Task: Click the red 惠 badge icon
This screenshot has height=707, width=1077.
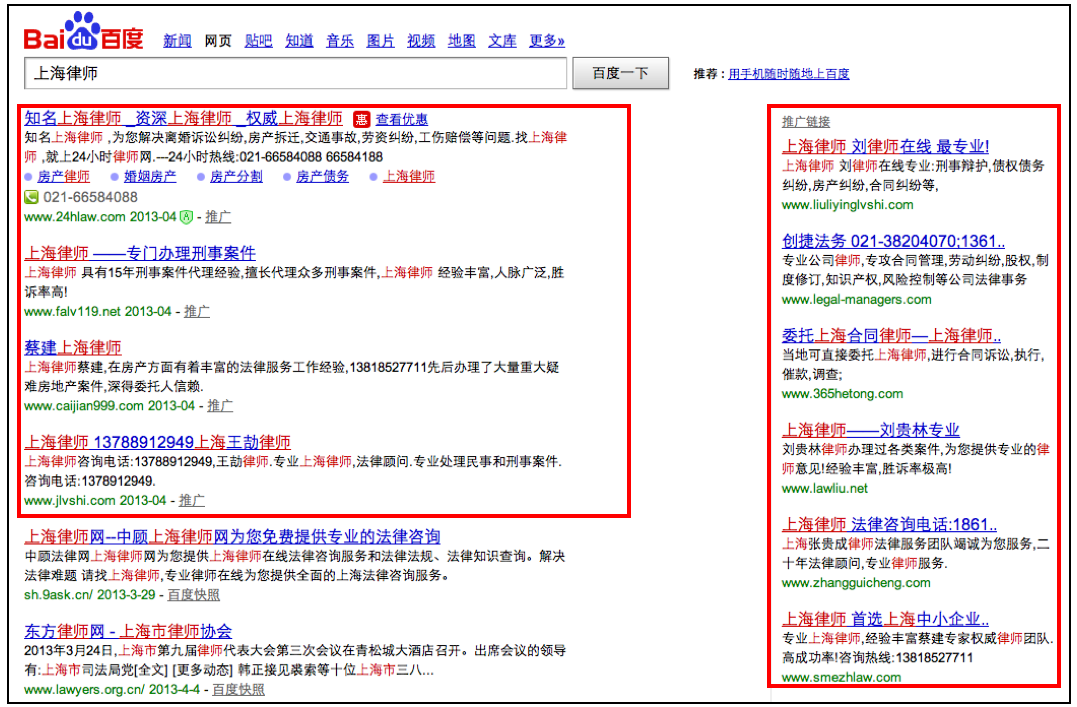Action: coord(361,119)
